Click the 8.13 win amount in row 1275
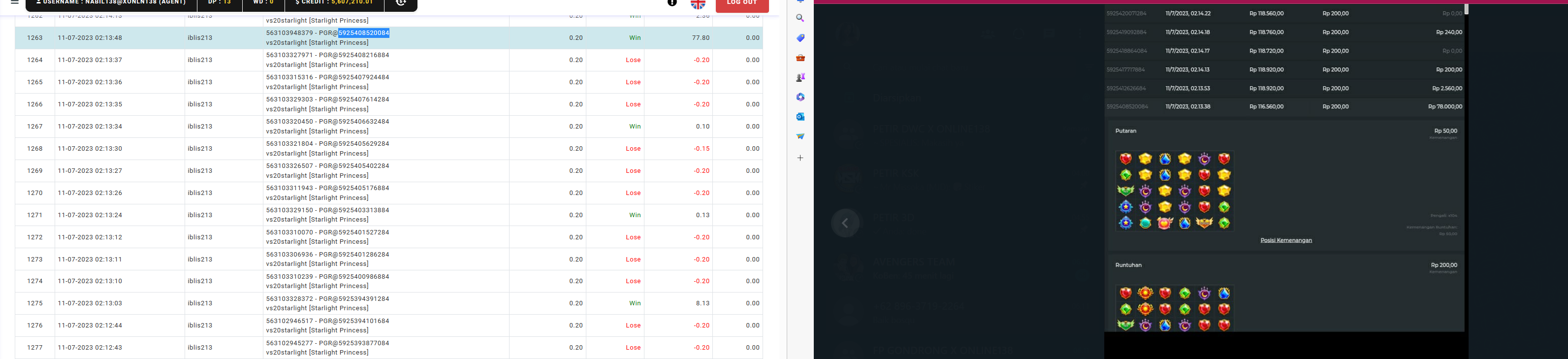Image resolution: width=1568 pixels, height=359 pixels. tap(703, 303)
